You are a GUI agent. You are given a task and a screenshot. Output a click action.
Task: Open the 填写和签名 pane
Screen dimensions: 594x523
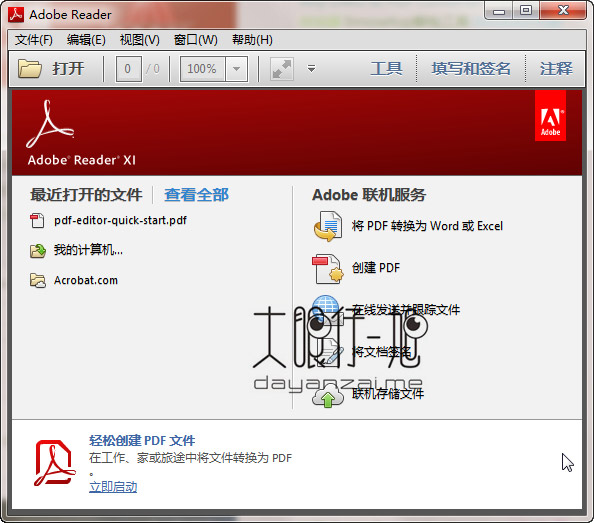tap(471, 69)
